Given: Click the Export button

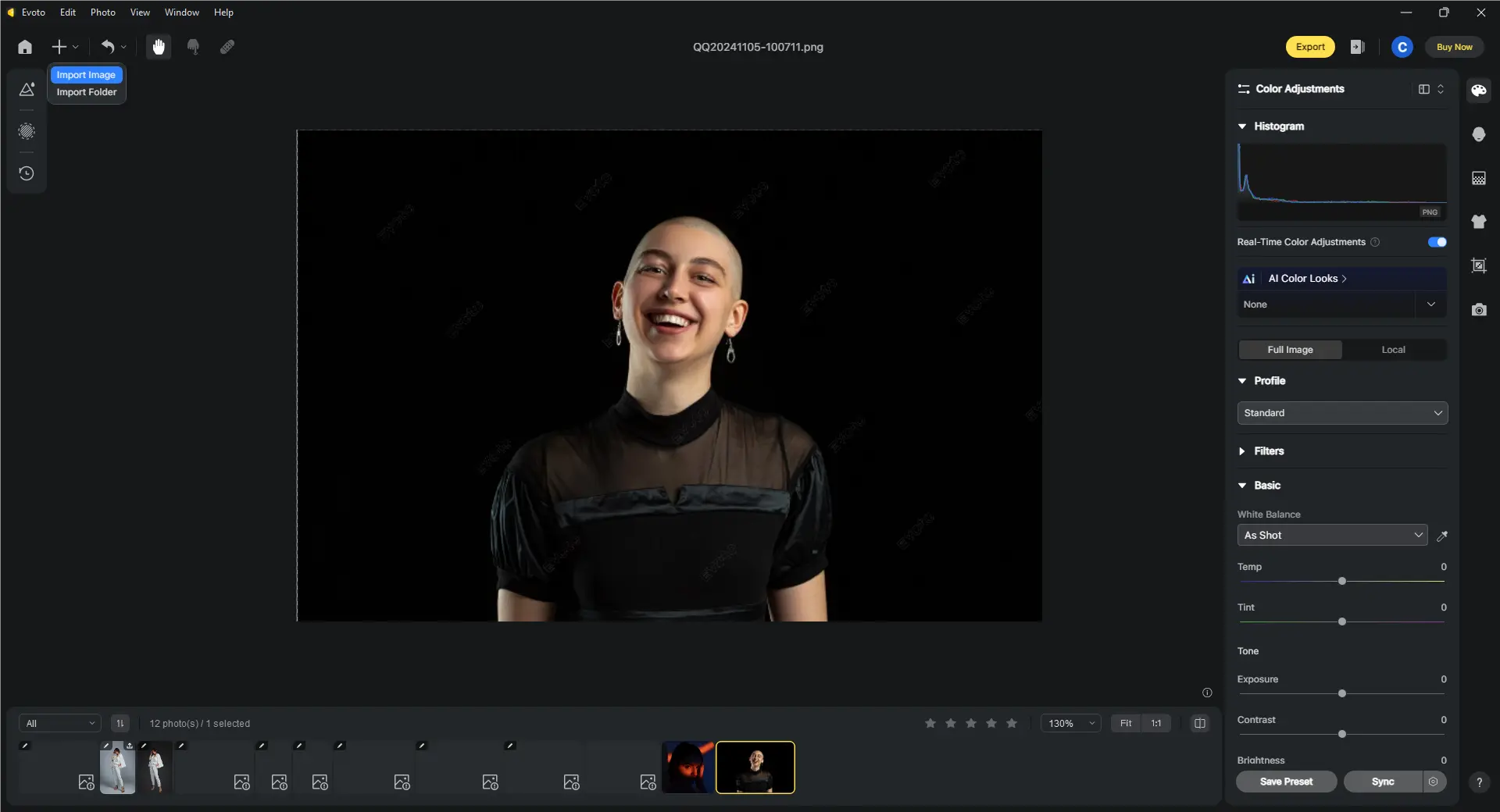Looking at the screenshot, I should (x=1310, y=47).
